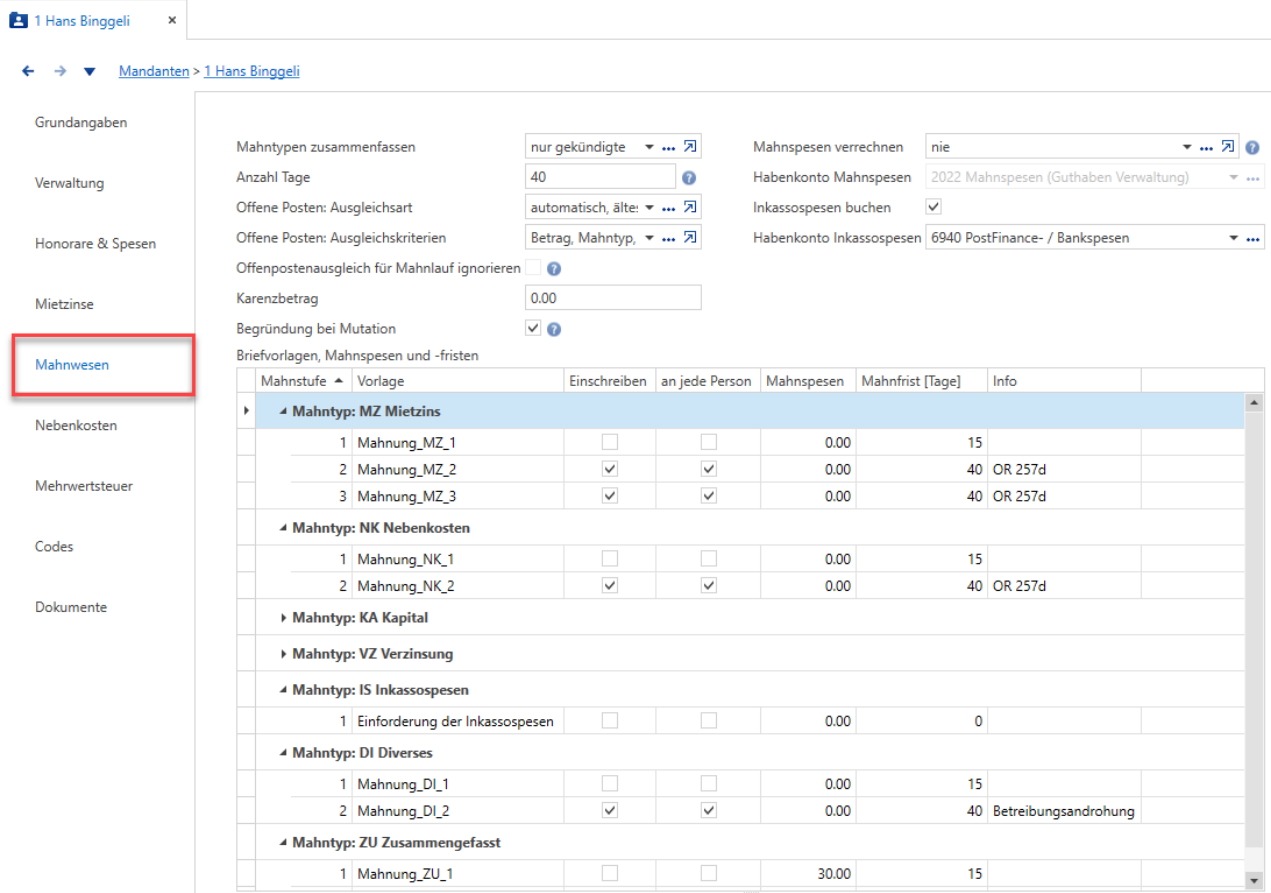
Task: Click ellipsis button next to Mahntypen zusammenfassen
Action: pyautogui.click(x=669, y=148)
